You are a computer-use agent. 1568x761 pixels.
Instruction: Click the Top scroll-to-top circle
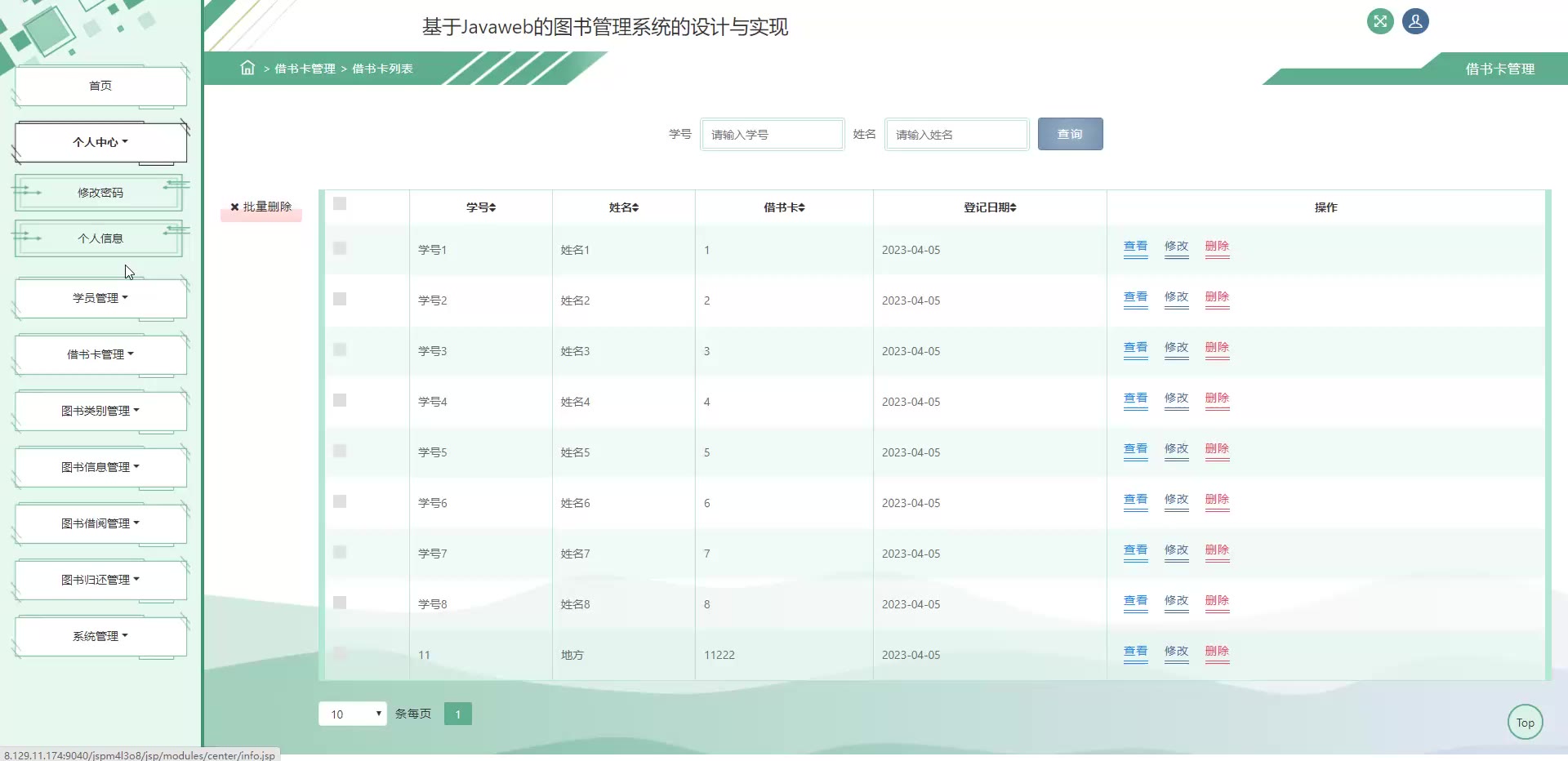click(1525, 722)
